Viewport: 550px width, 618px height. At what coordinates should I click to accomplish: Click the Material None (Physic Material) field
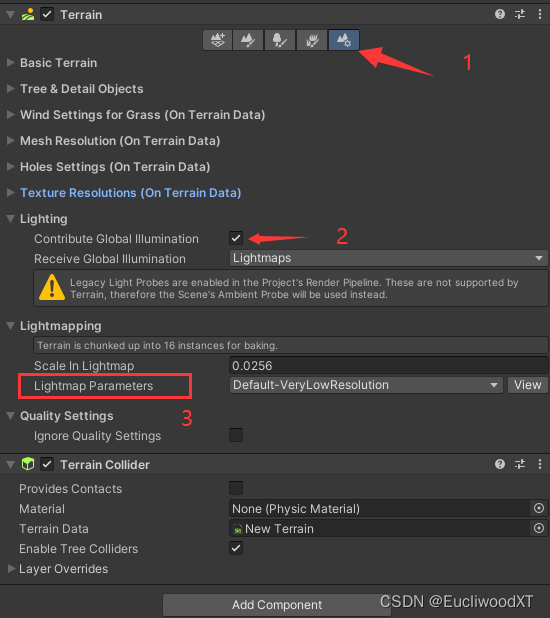pyautogui.click(x=379, y=508)
